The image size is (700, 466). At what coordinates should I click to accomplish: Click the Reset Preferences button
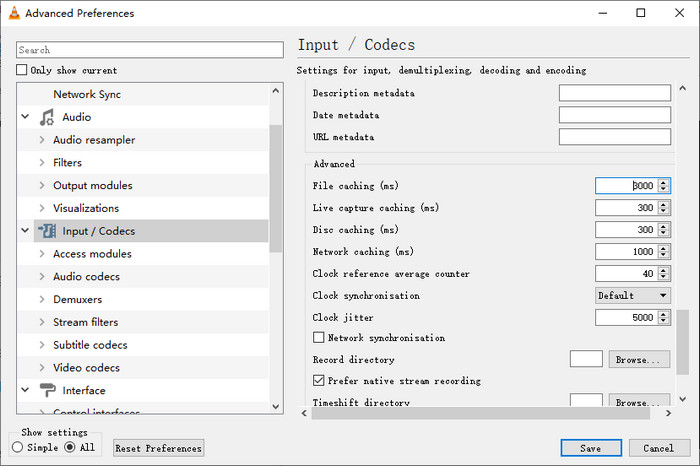(x=158, y=448)
